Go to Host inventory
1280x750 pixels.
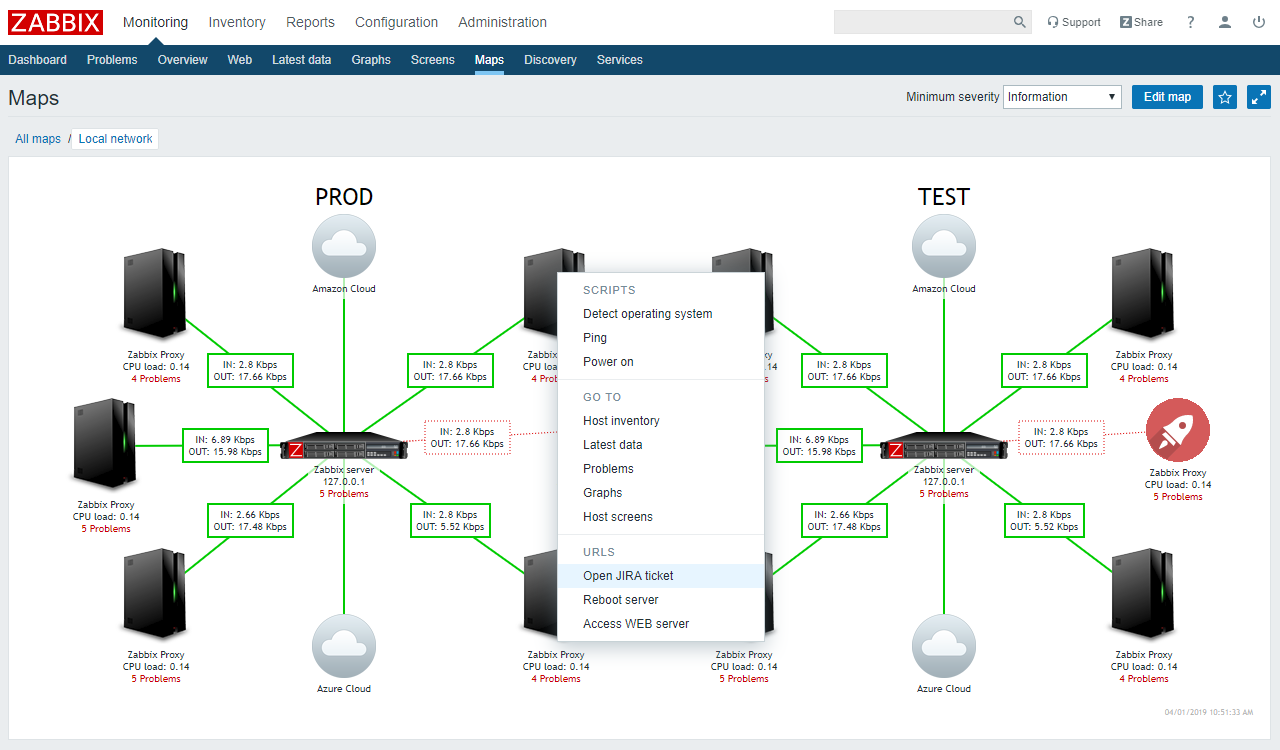point(661,421)
